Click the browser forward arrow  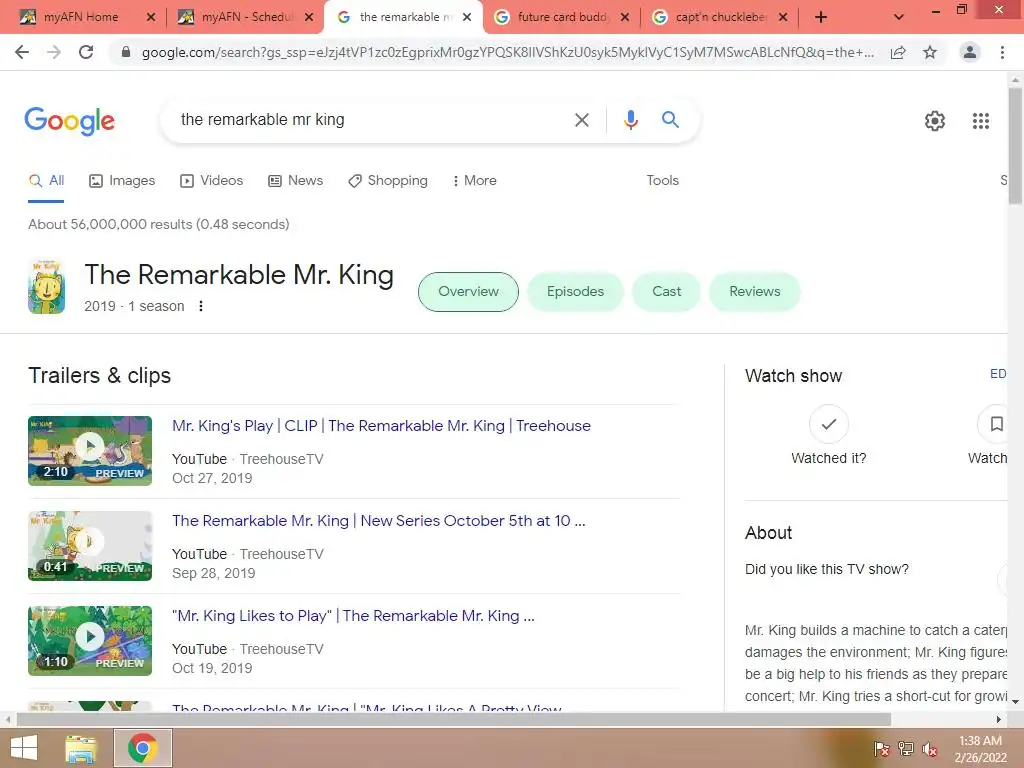(54, 52)
